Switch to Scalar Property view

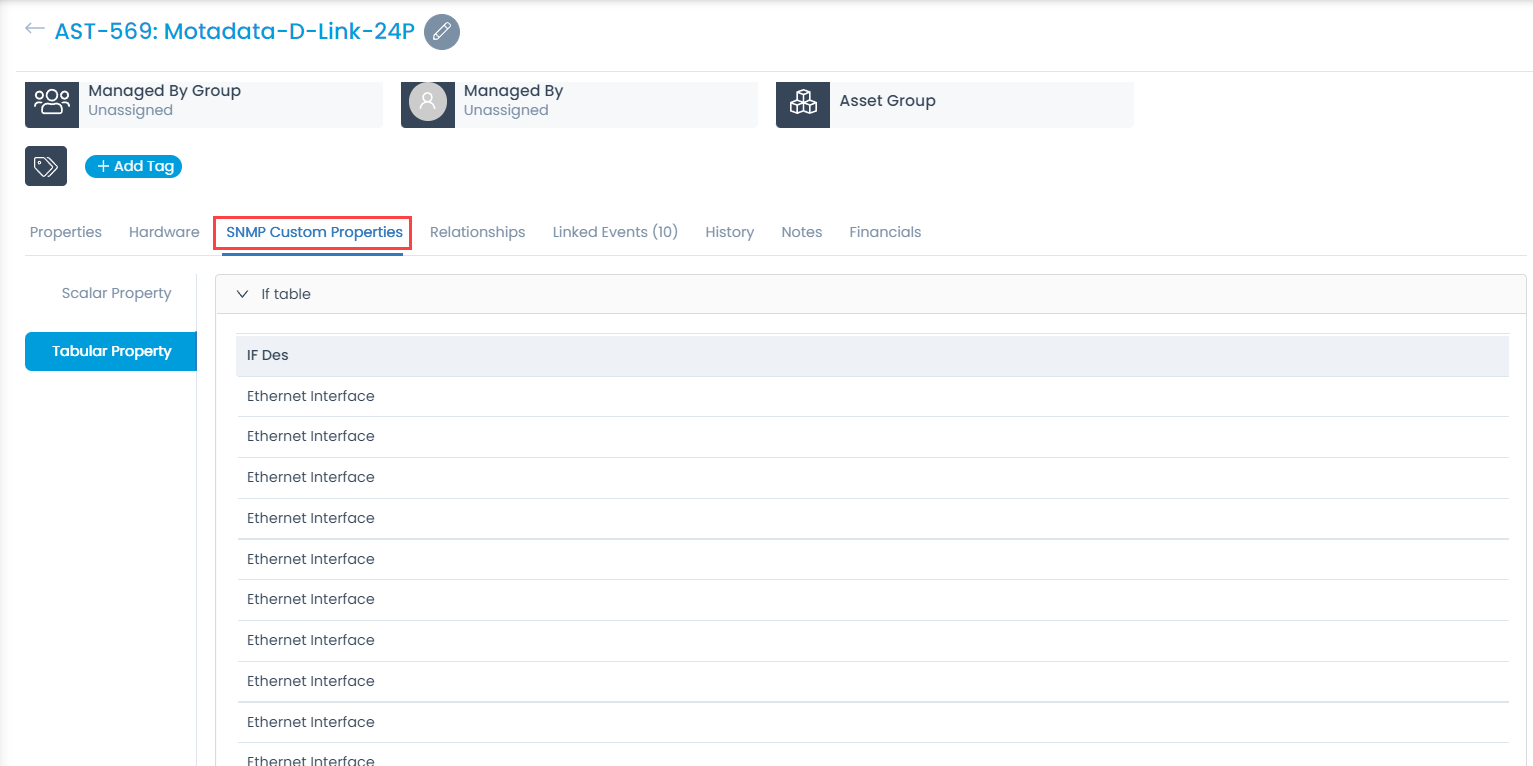(116, 292)
